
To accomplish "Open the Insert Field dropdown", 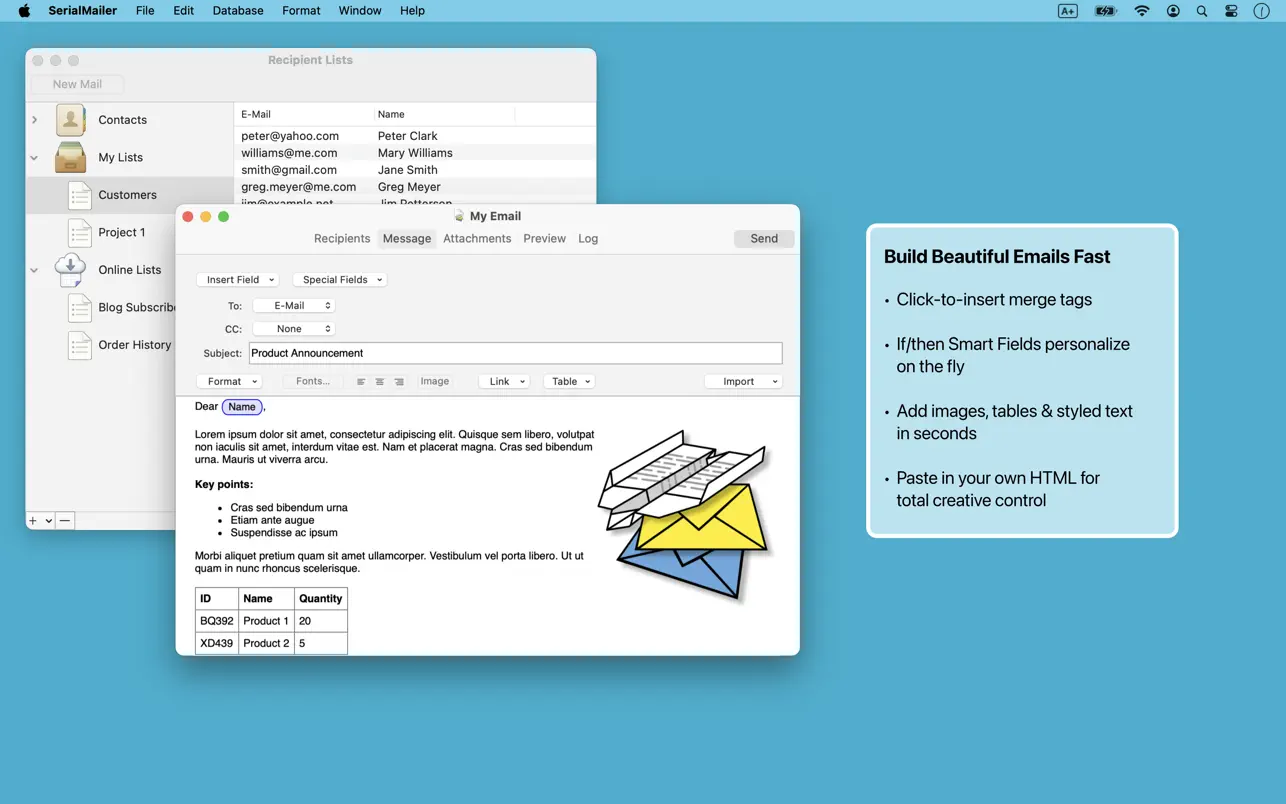I will point(237,279).
